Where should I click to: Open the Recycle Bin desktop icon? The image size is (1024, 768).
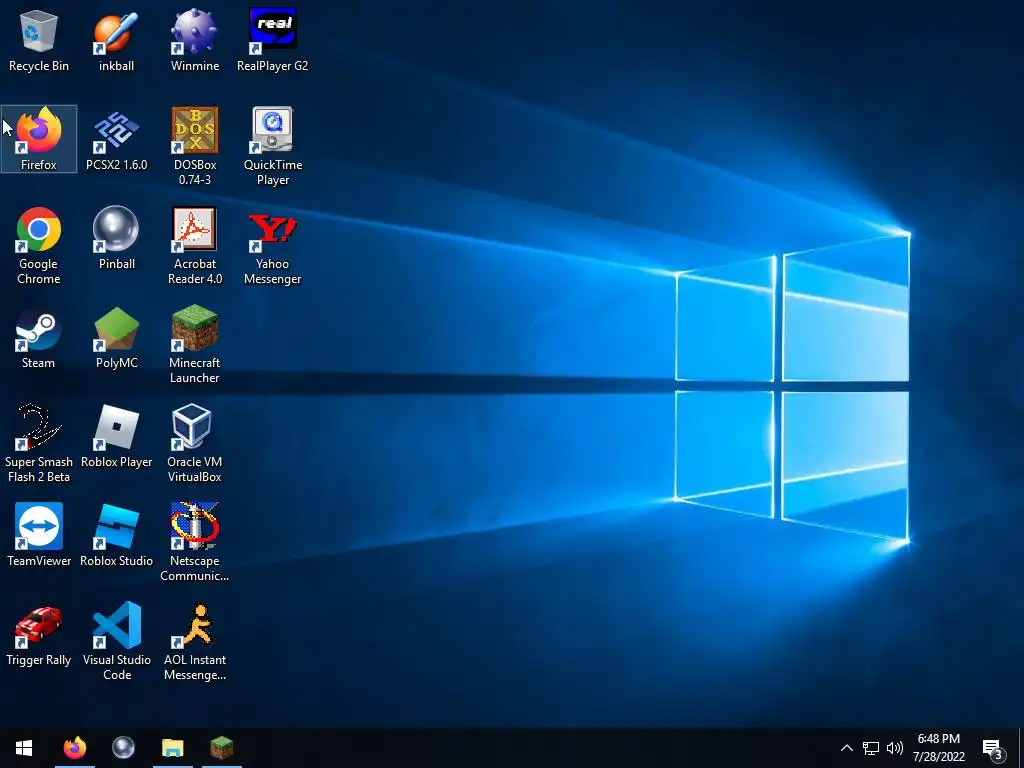[39, 40]
